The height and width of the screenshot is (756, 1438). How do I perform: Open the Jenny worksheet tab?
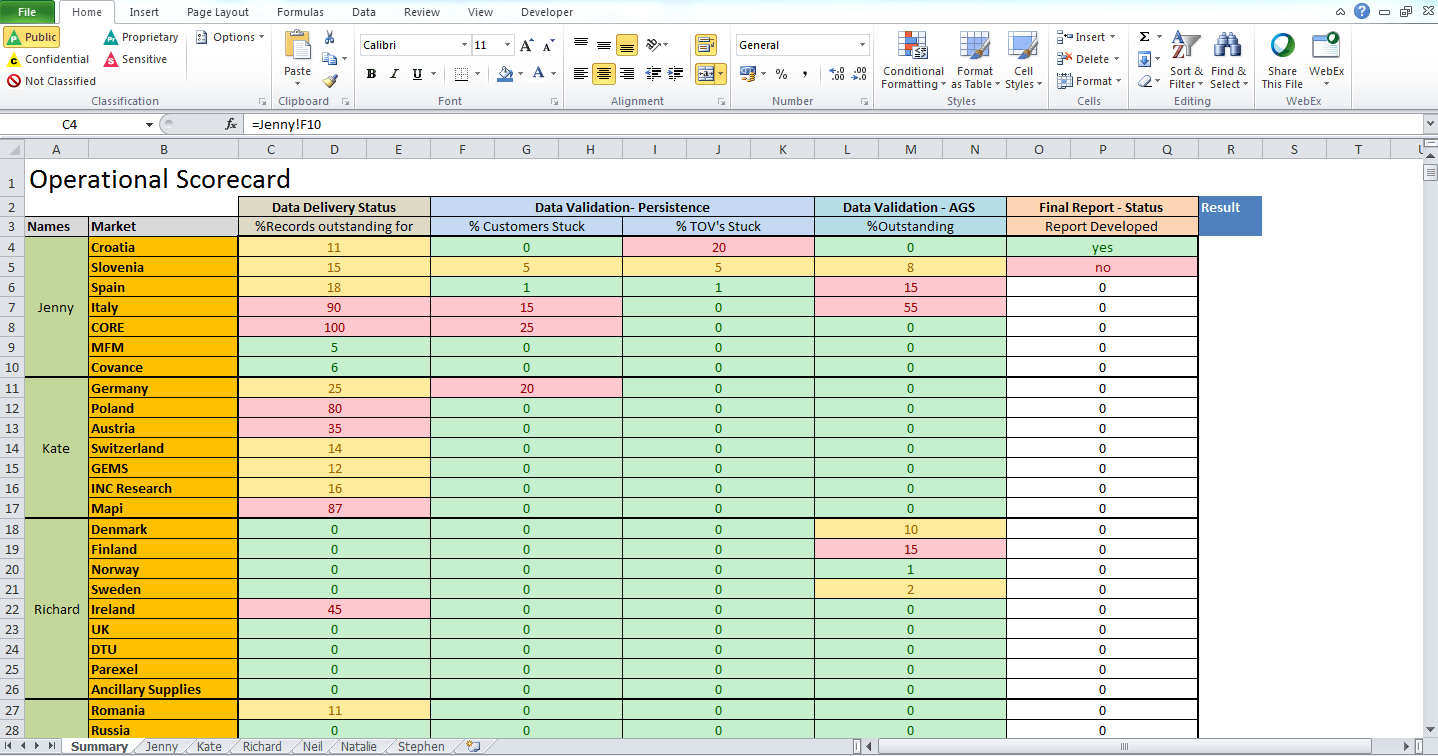pyautogui.click(x=160, y=746)
